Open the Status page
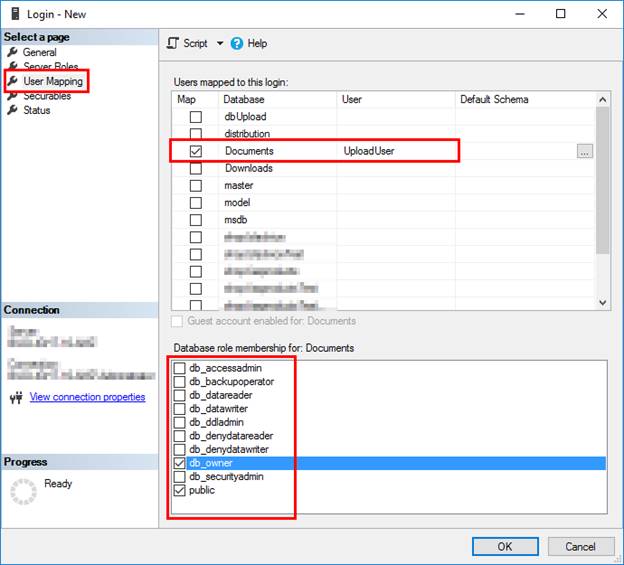Viewport: 624px width, 565px height. 37,110
